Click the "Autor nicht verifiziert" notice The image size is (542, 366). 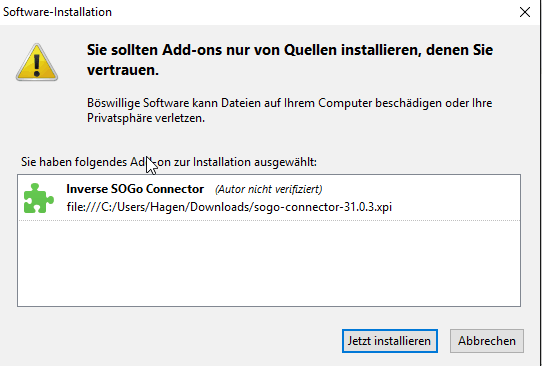[269, 189]
